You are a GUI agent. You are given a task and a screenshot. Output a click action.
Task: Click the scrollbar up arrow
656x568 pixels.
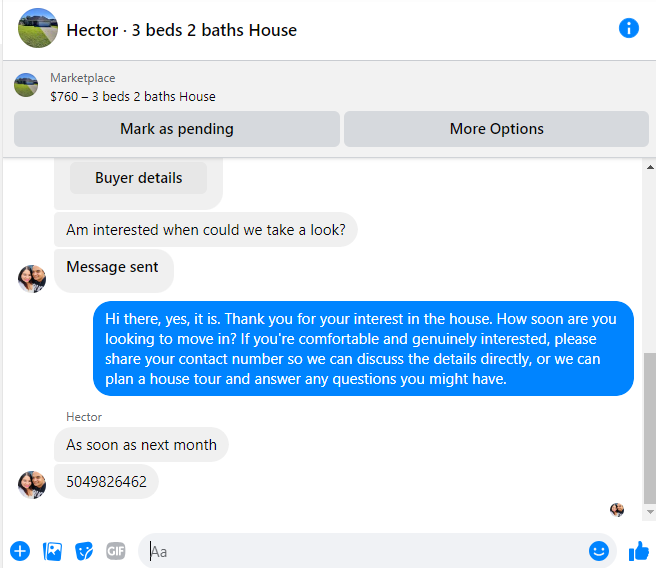pyautogui.click(x=650, y=167)
